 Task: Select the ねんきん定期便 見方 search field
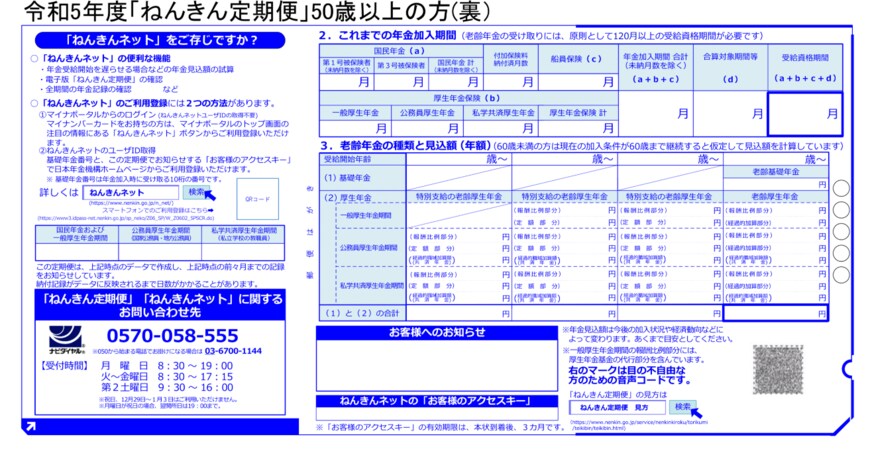[x=614, y=408]
